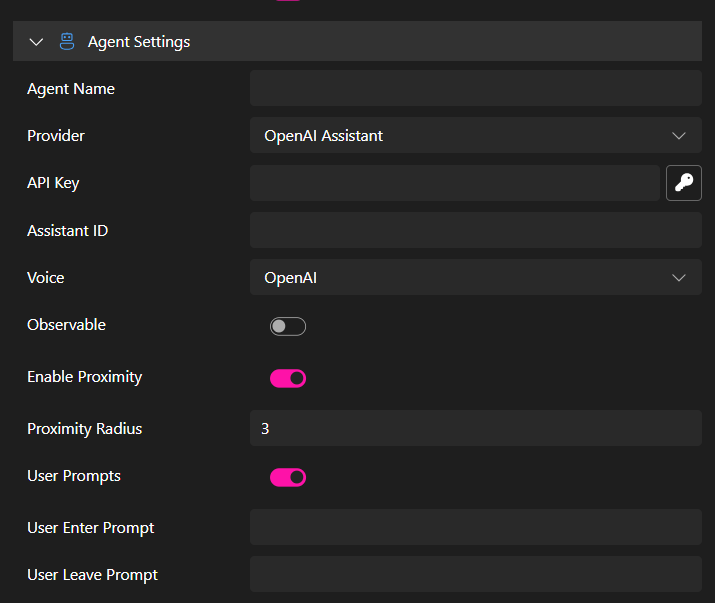Open the Provider dropdown
The height and width of the screenshot is (603, 715).
475,136
